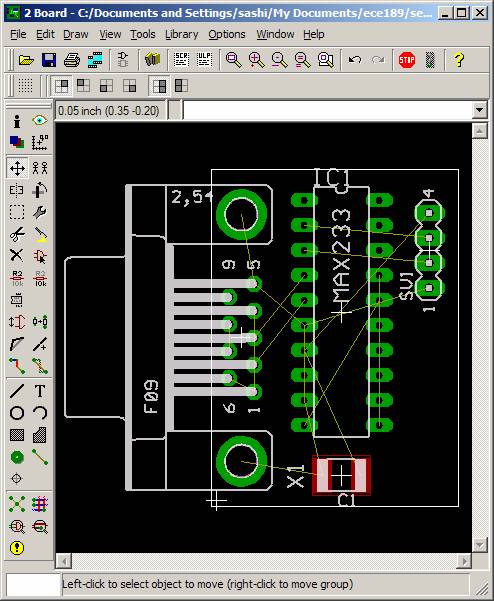
Task: Pick the Circle drawing tool
Action: coord(17,413)
